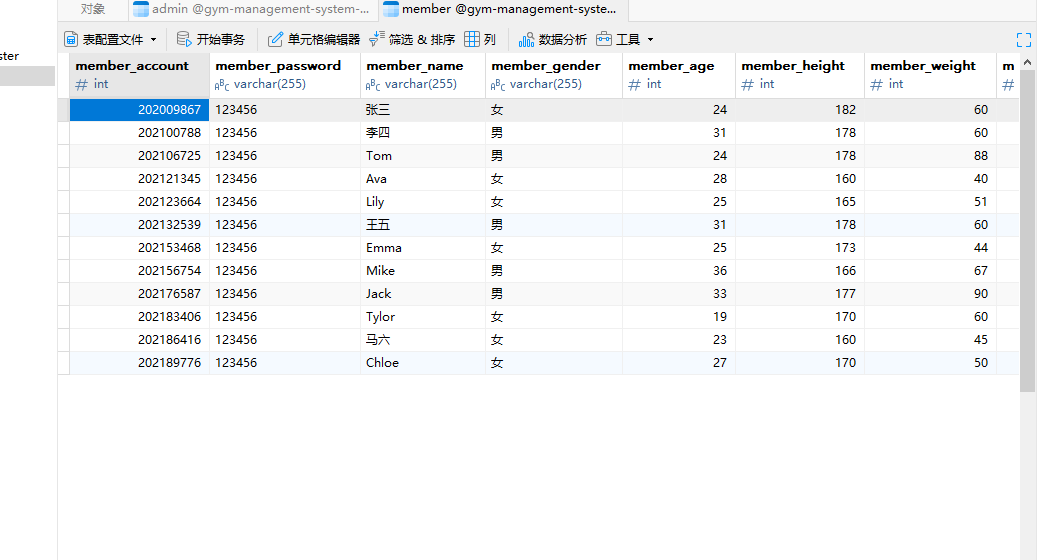1046x560 pixels.
Task: Switch to the admin @gym-management-system tab
Action: 253,9
